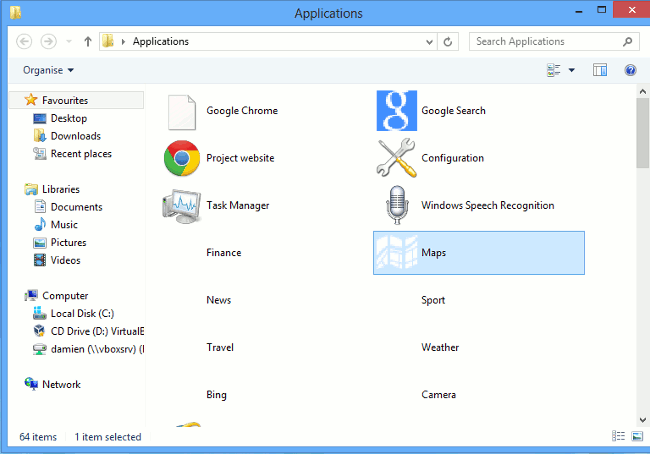650x454 pixels.
Task: Click the Libraries icon
Action: 31,189
